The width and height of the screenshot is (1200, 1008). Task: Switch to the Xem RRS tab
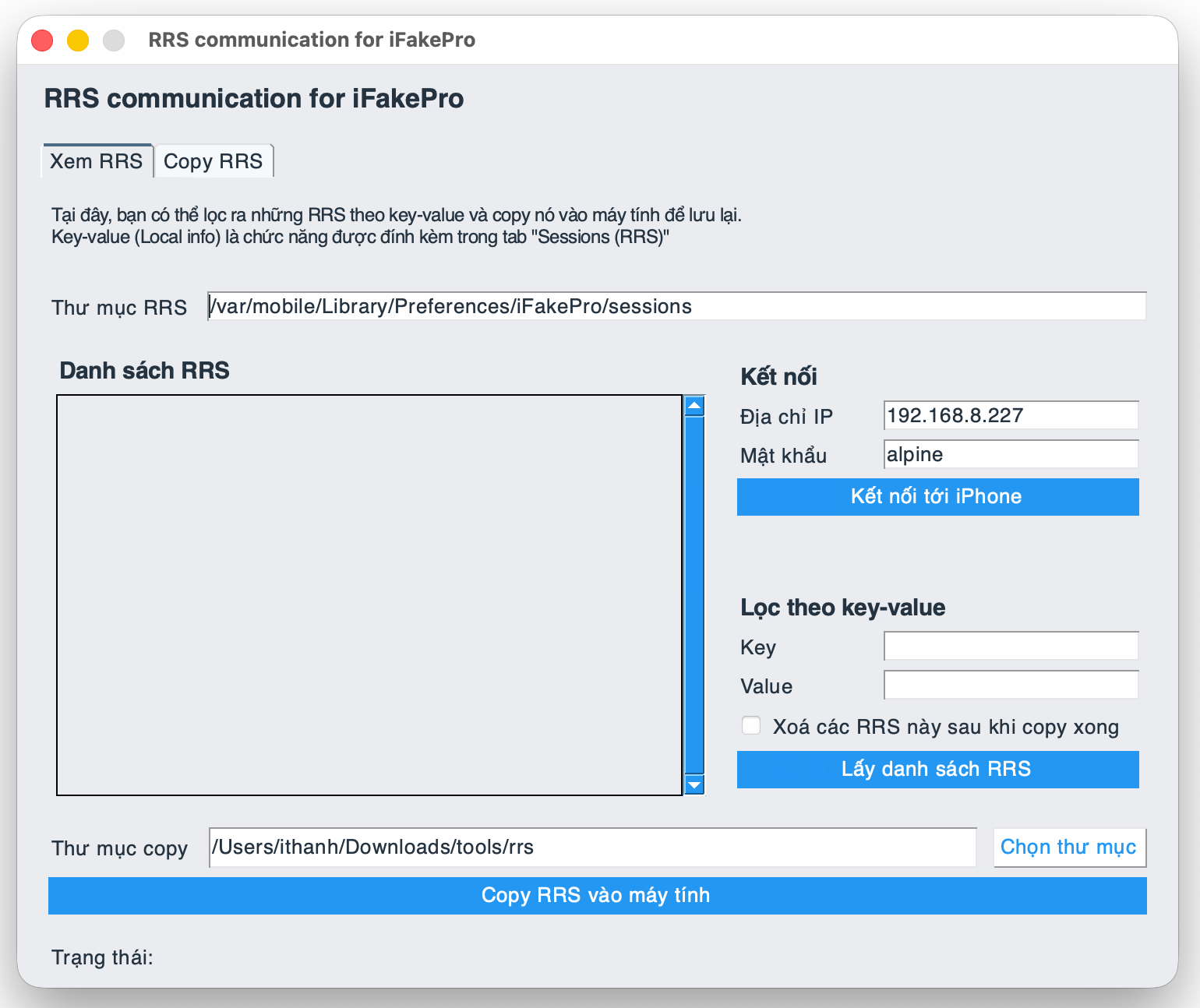tap(97, 161)
